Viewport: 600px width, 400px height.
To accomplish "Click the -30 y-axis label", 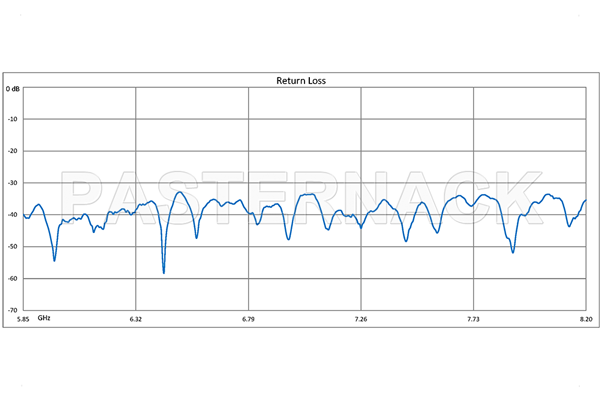I will (x=12, y=183).
